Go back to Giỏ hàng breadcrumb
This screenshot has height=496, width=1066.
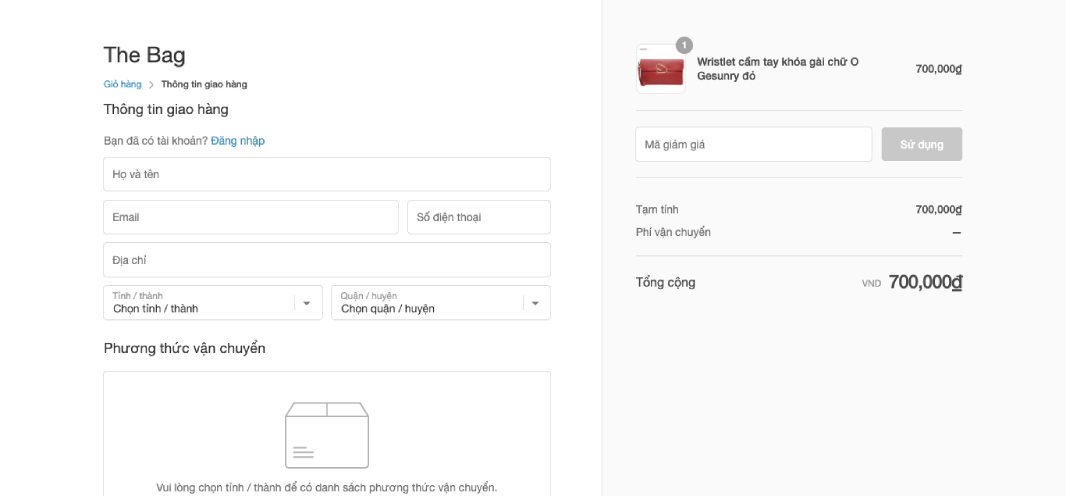click(122, 84)
